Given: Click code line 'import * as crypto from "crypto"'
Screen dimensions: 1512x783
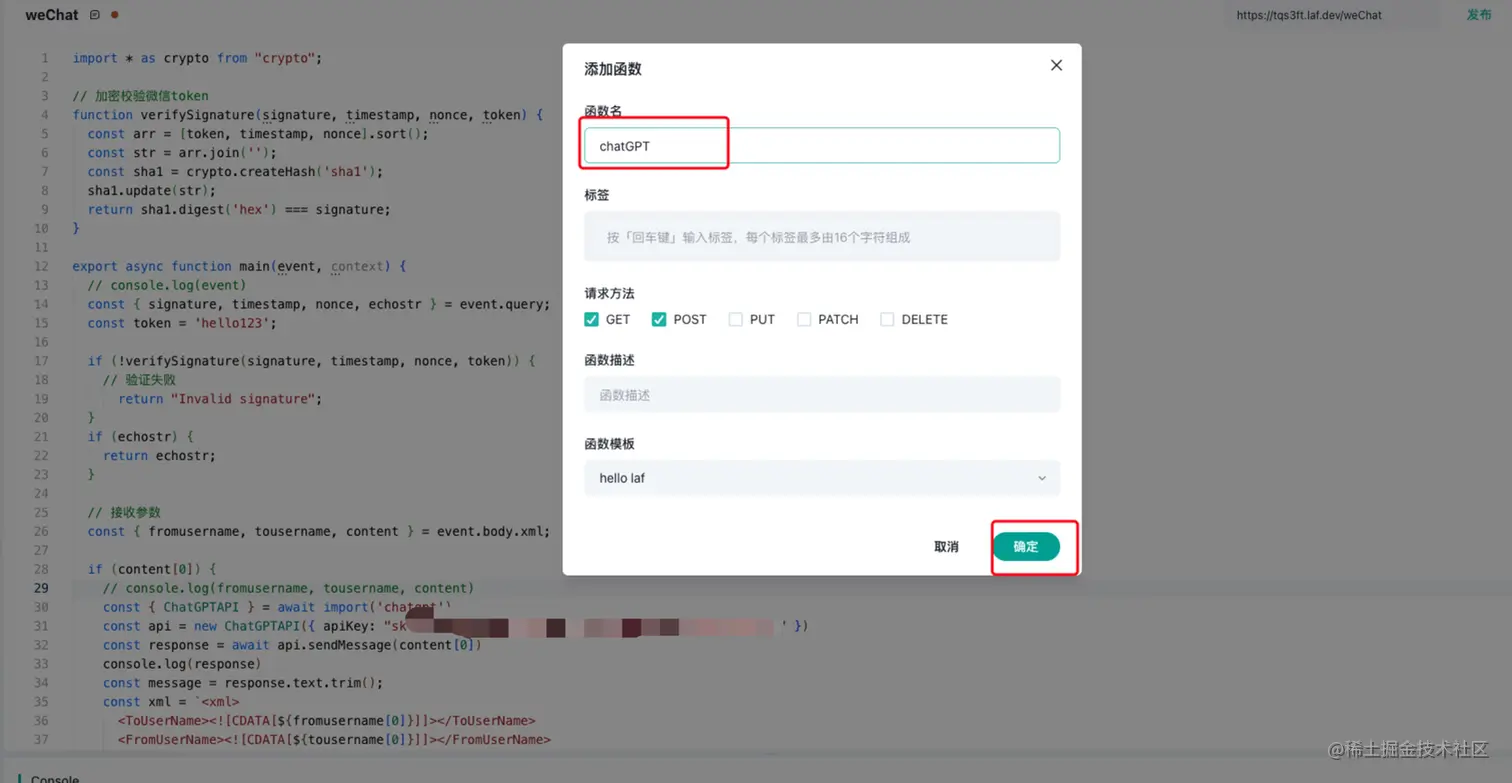Looking at the screenshot, I should point(197,58).
